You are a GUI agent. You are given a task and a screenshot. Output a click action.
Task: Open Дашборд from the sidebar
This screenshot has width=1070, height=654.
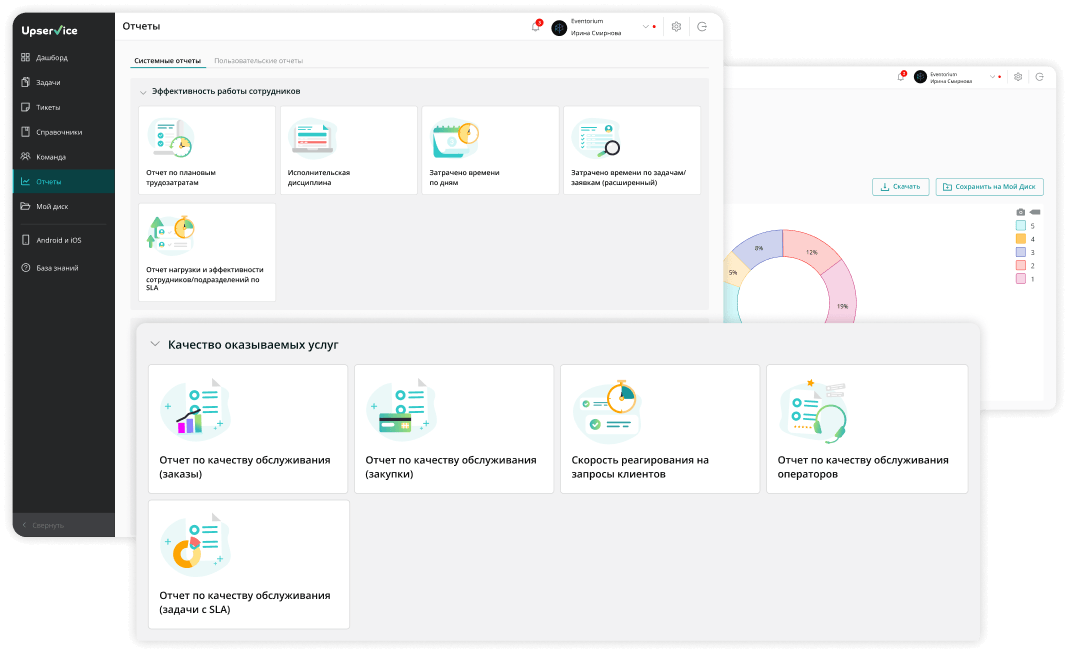51,57
